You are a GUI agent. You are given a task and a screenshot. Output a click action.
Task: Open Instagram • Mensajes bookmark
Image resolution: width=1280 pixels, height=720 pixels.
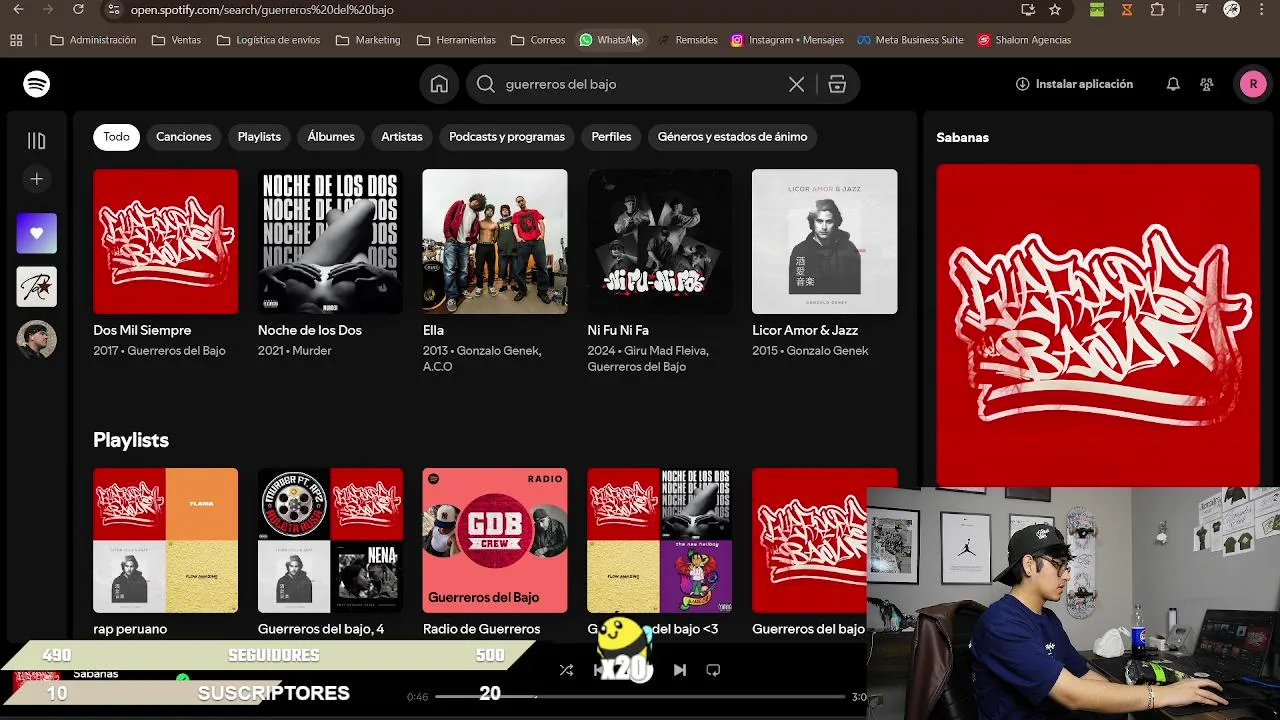[x=787, y=40]
